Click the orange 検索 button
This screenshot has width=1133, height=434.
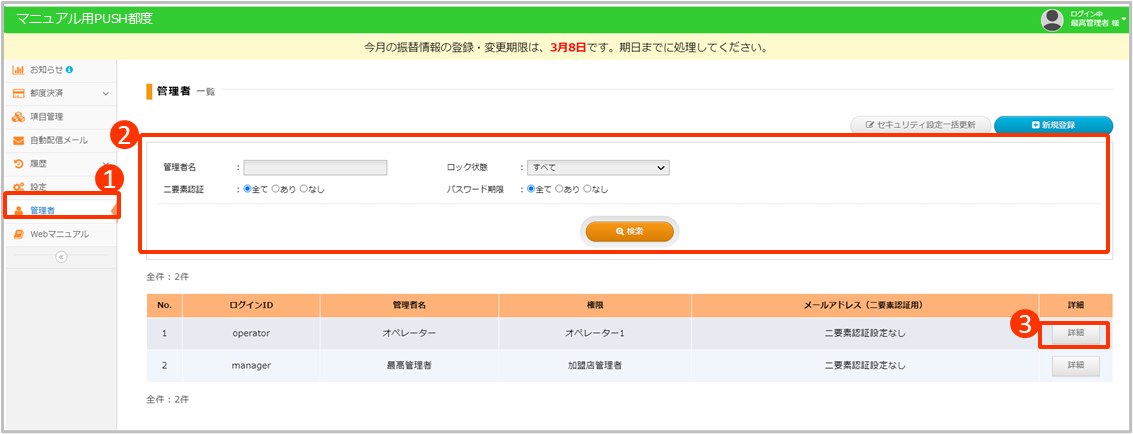coord(630,231)
